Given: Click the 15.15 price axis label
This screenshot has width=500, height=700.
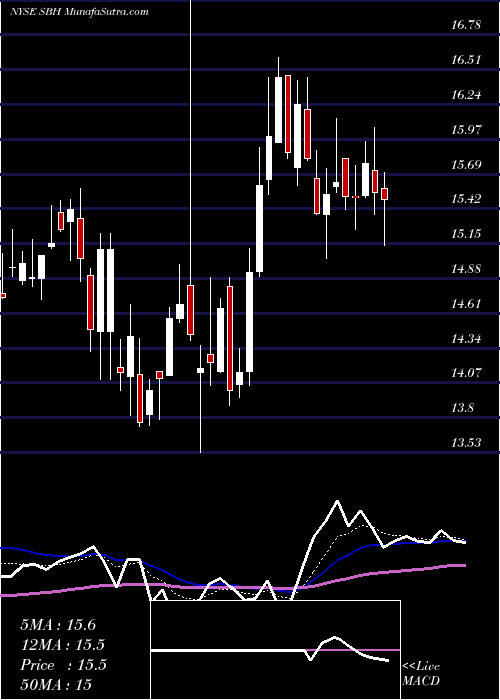Looking at the screenshot, I should point(466,233).
